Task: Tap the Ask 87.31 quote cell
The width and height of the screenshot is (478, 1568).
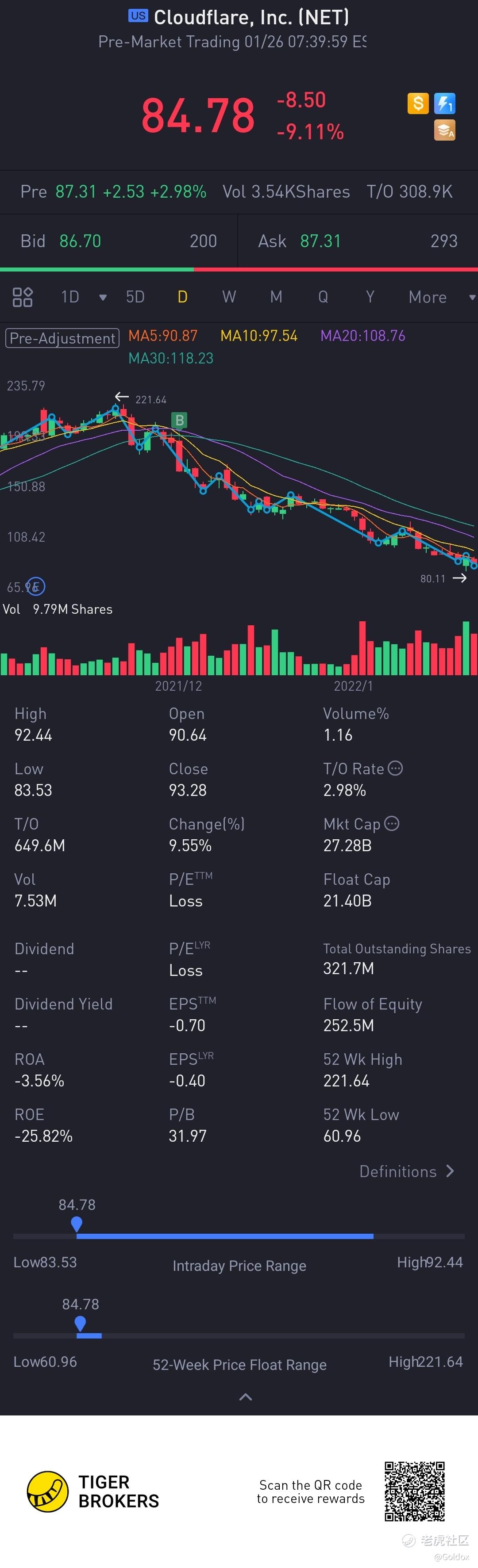Action: click(358, 241)
